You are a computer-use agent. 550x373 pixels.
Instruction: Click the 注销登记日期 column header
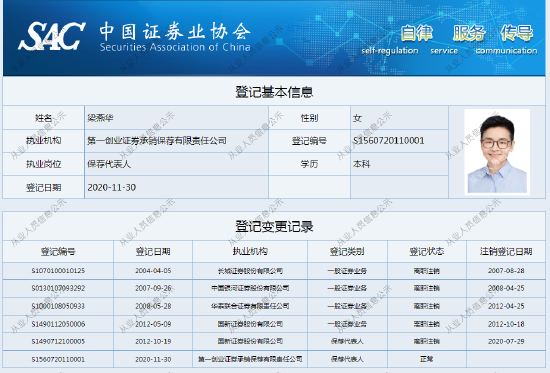point(506,252)
